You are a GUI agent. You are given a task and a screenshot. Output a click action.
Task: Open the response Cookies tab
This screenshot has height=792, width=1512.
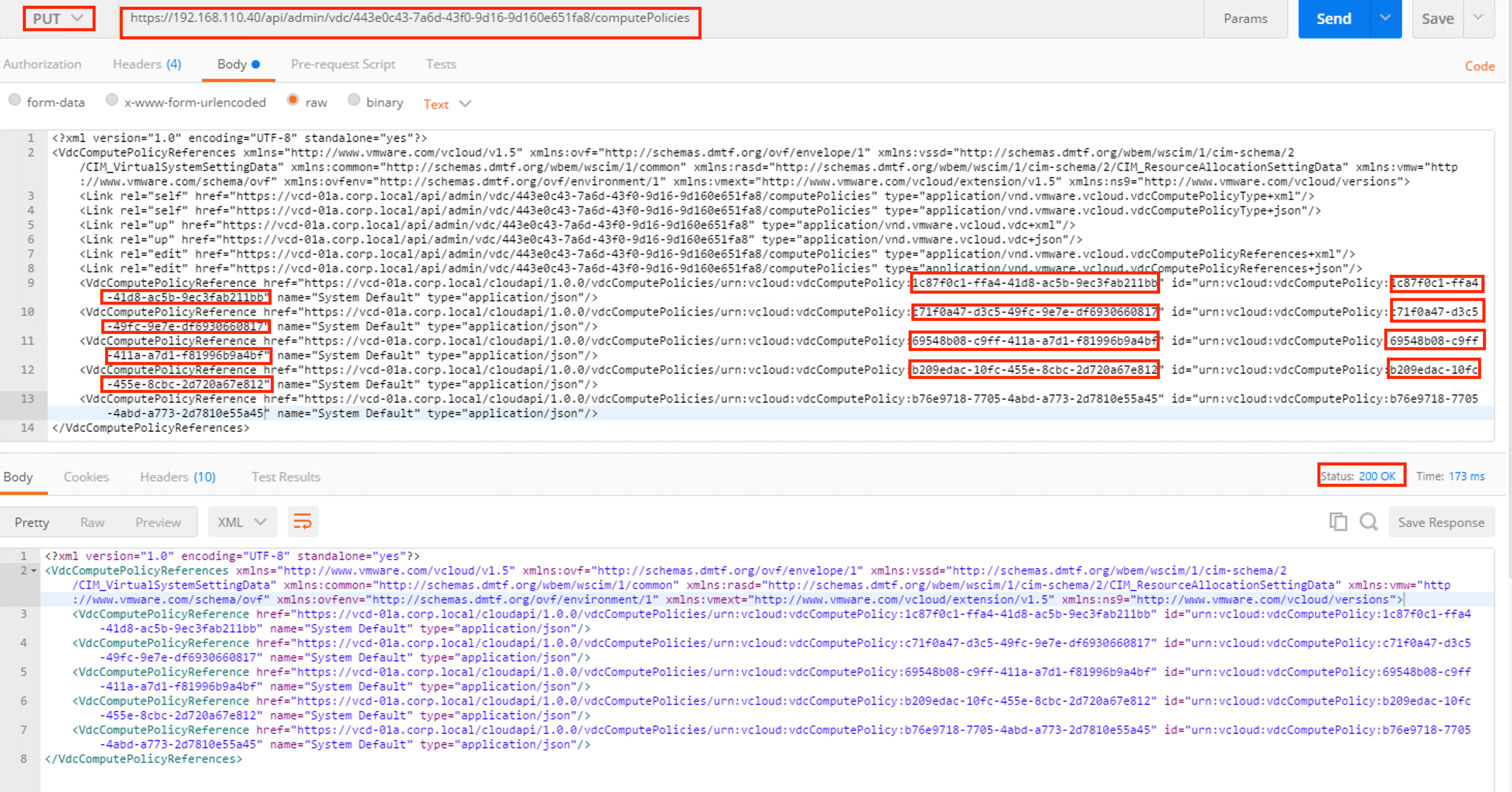tap(86, 477)
